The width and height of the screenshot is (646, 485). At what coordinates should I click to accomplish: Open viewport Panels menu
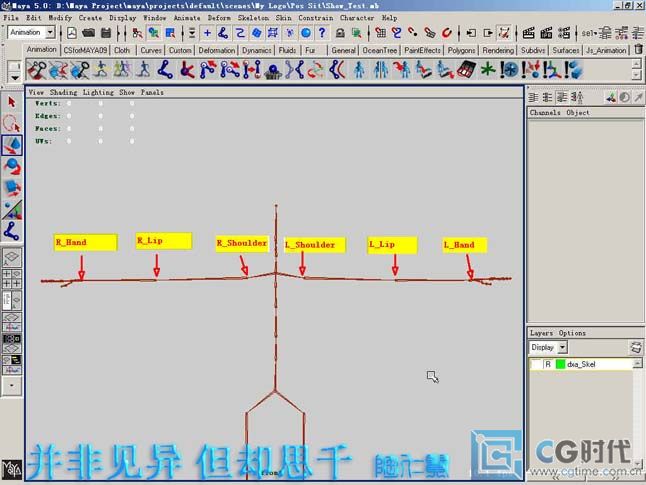coord(152,92)
